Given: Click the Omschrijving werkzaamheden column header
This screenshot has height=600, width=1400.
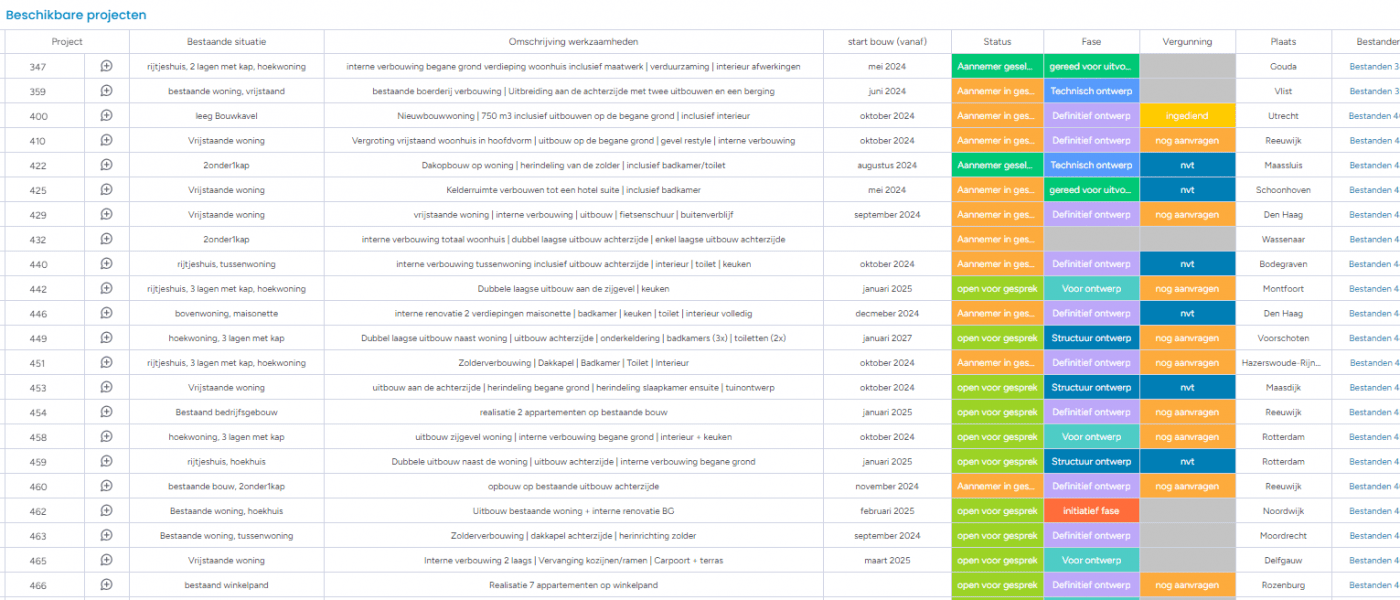Looking at the screenshot, I should (x=573, y=42).
